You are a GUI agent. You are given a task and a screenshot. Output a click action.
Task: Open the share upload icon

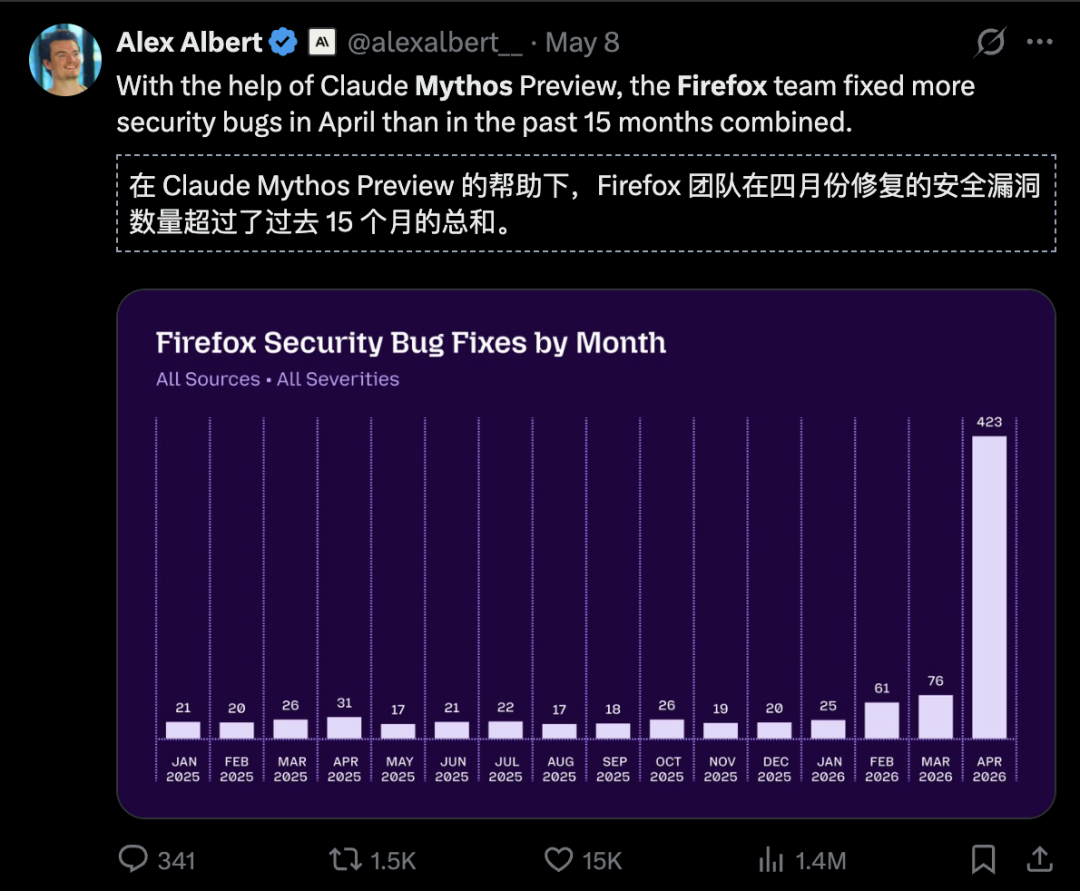(1040, 859)
